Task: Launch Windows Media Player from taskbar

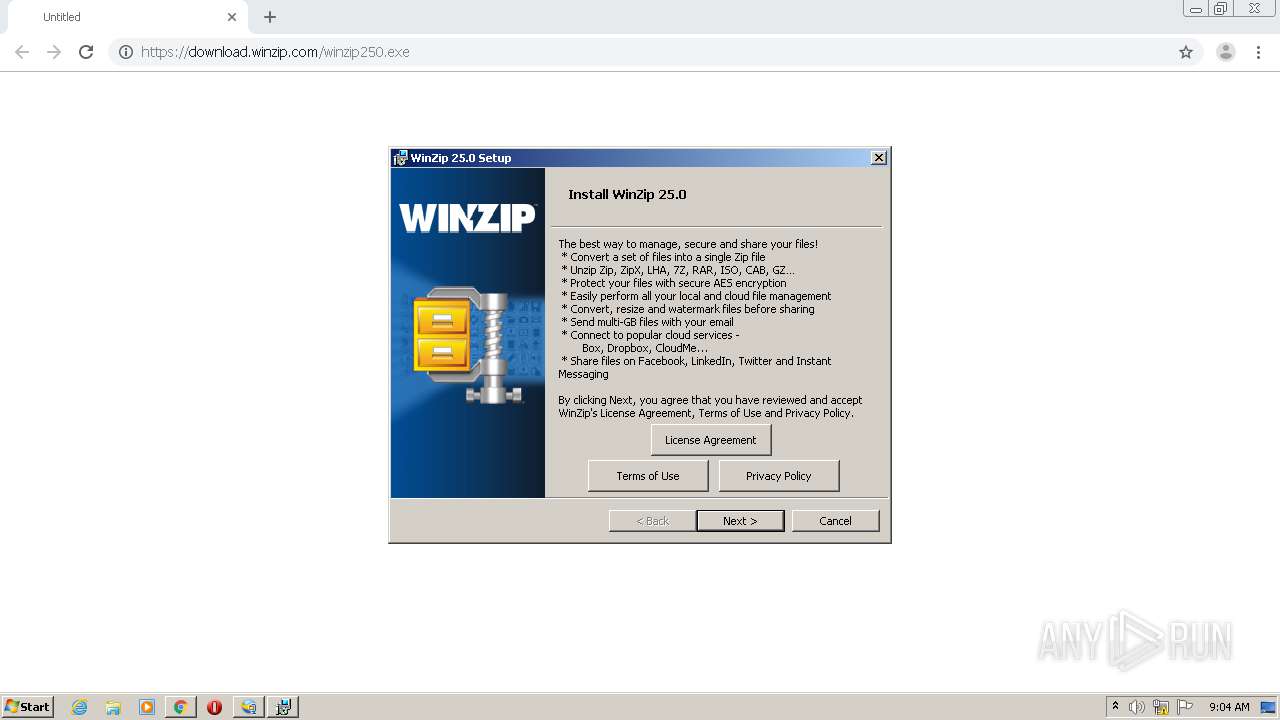Action: click(147, 707)
